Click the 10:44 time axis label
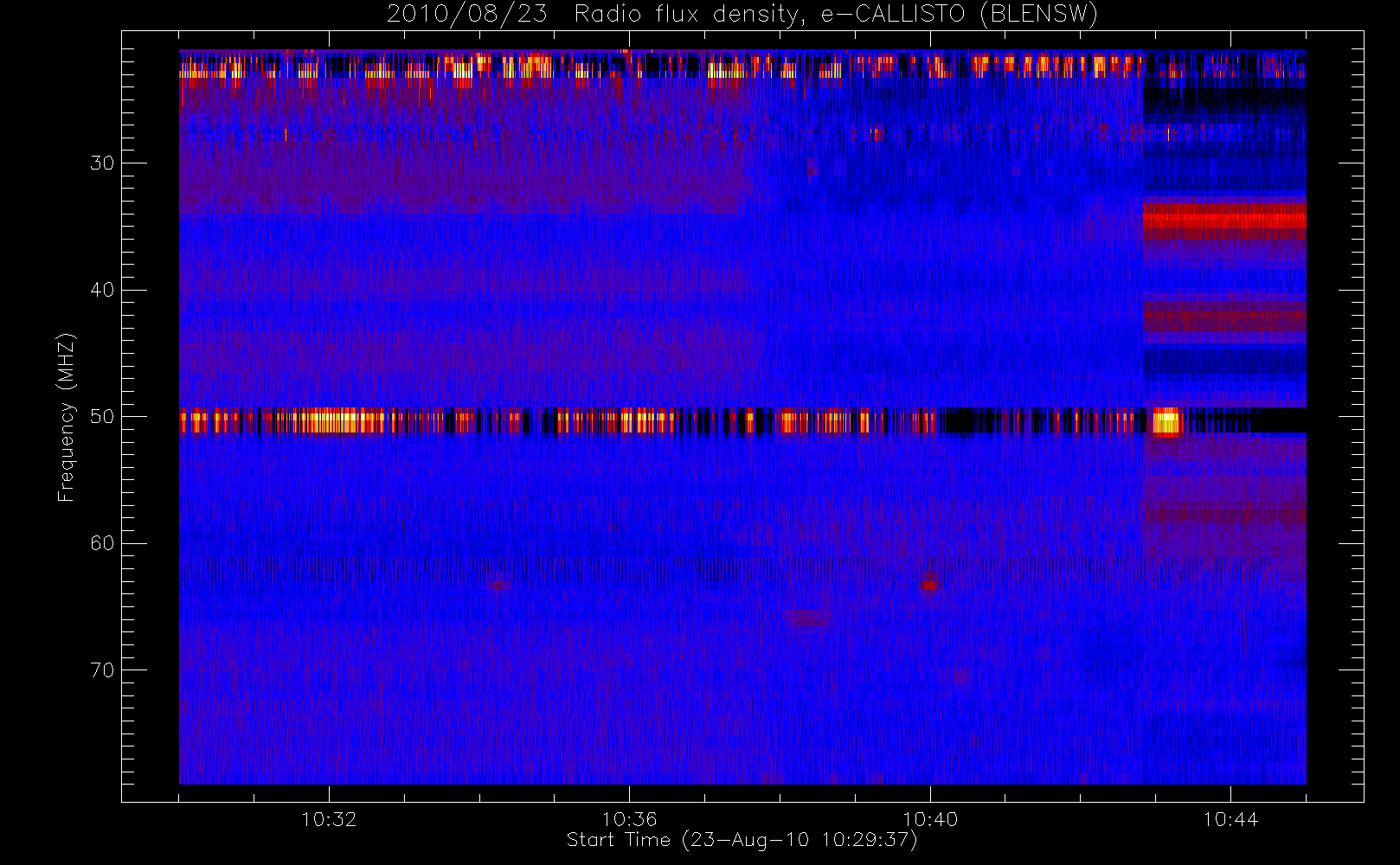 tap(1230, 819)
